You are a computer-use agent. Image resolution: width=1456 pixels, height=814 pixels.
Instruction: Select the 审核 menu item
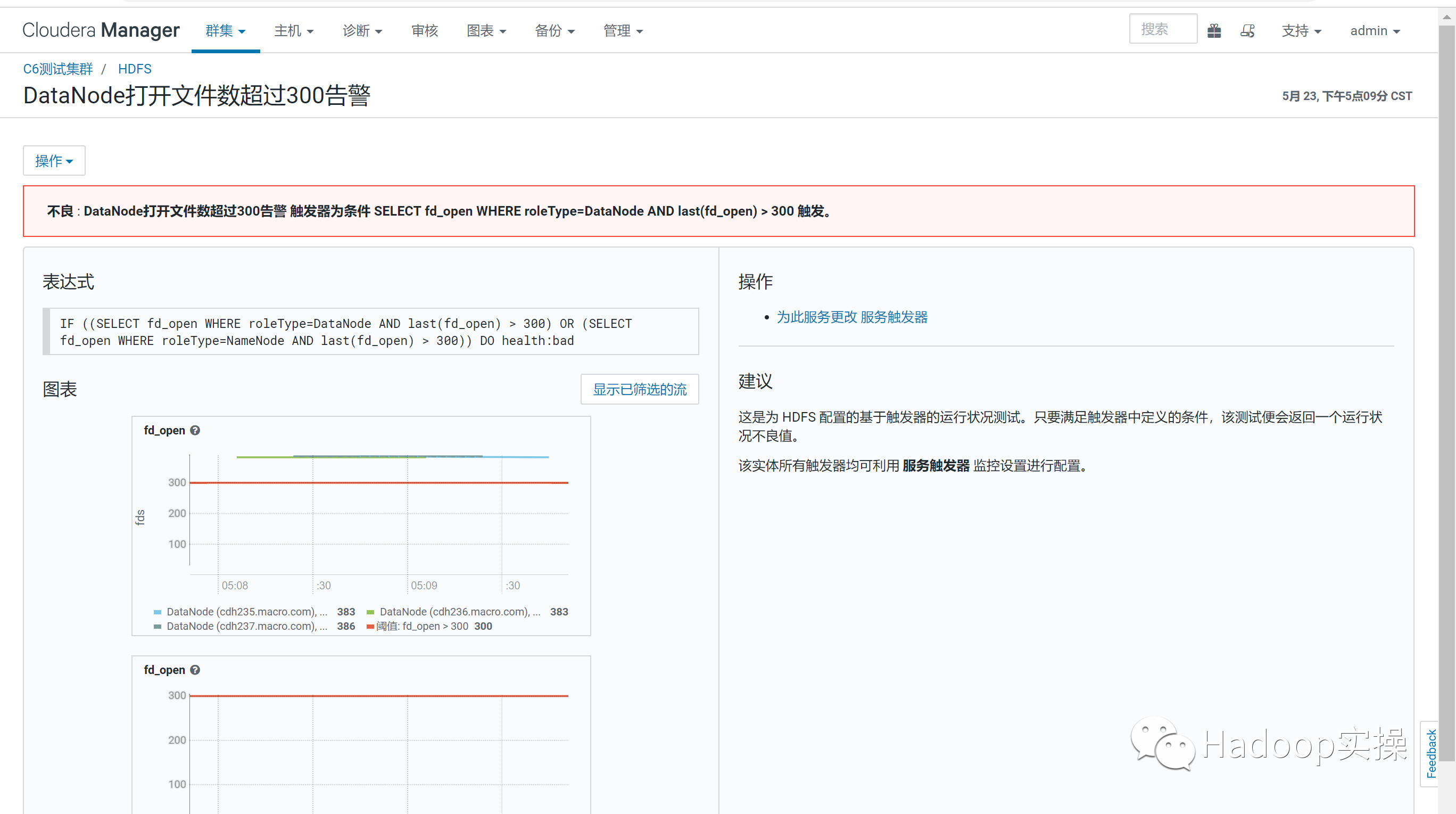(425, 31)
